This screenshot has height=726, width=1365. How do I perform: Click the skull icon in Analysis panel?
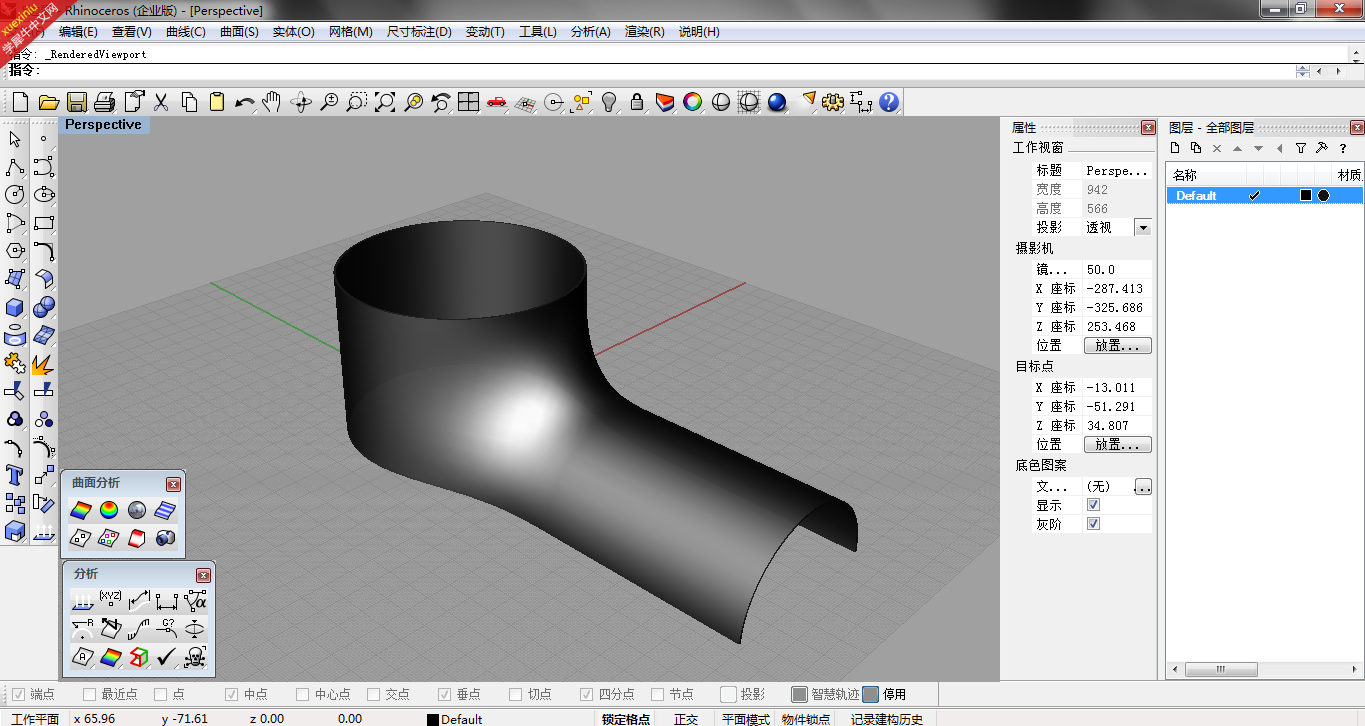(x=195, y=657)
